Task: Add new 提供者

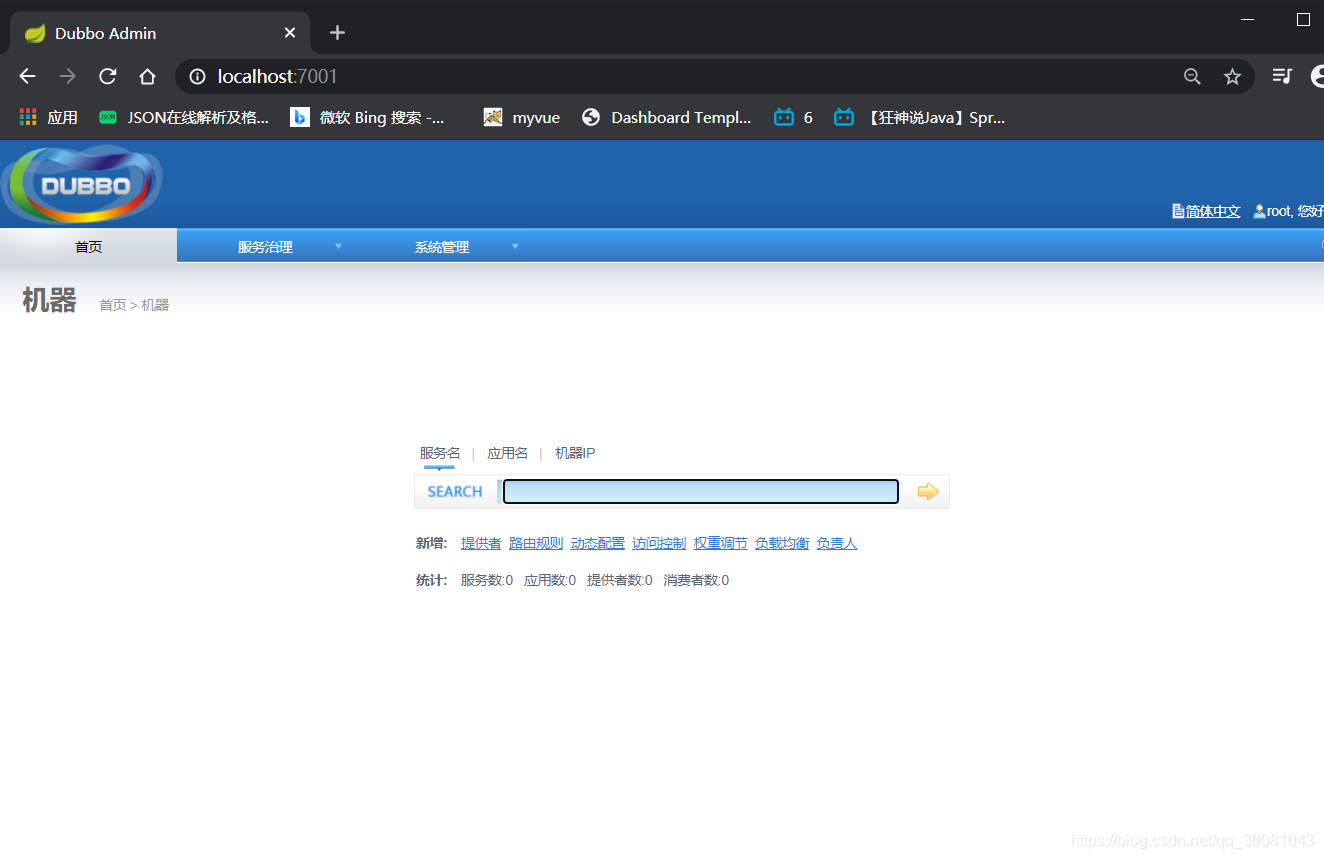Action: tap(481, 543)
